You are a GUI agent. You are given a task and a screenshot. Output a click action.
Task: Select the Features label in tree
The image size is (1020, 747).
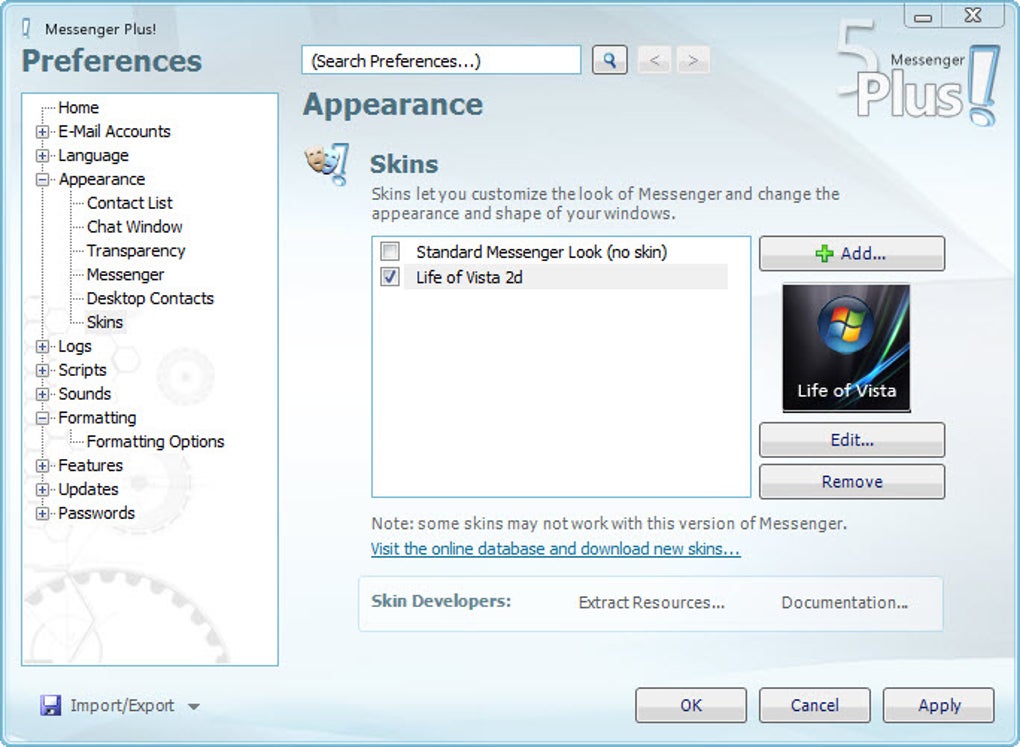[90, 465]
